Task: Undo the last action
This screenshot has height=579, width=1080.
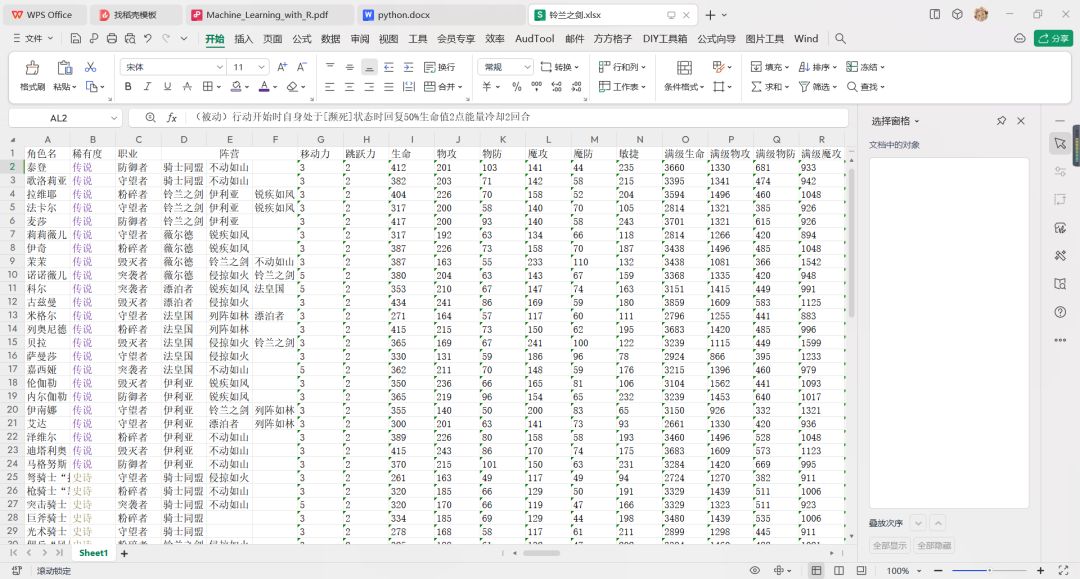Action: pos(147,39)
